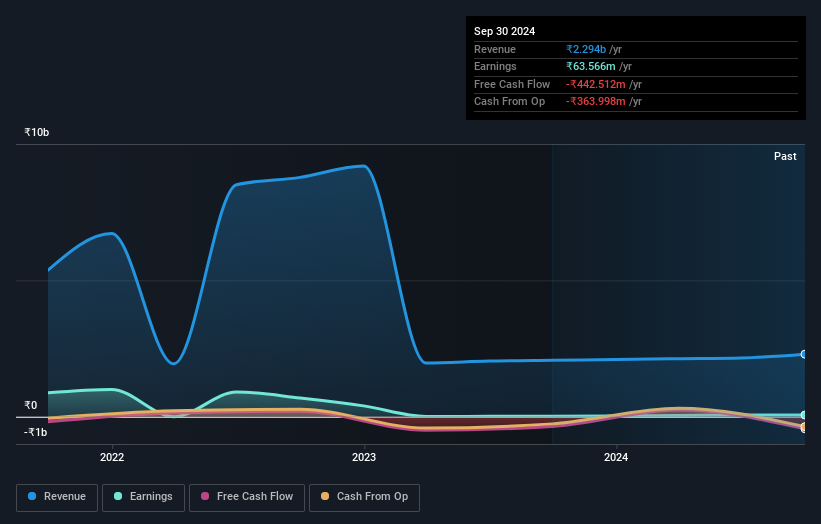821x524 pixels.
Task: Click the Revenue label in tooltip
Action: click(x=495, y=49)
